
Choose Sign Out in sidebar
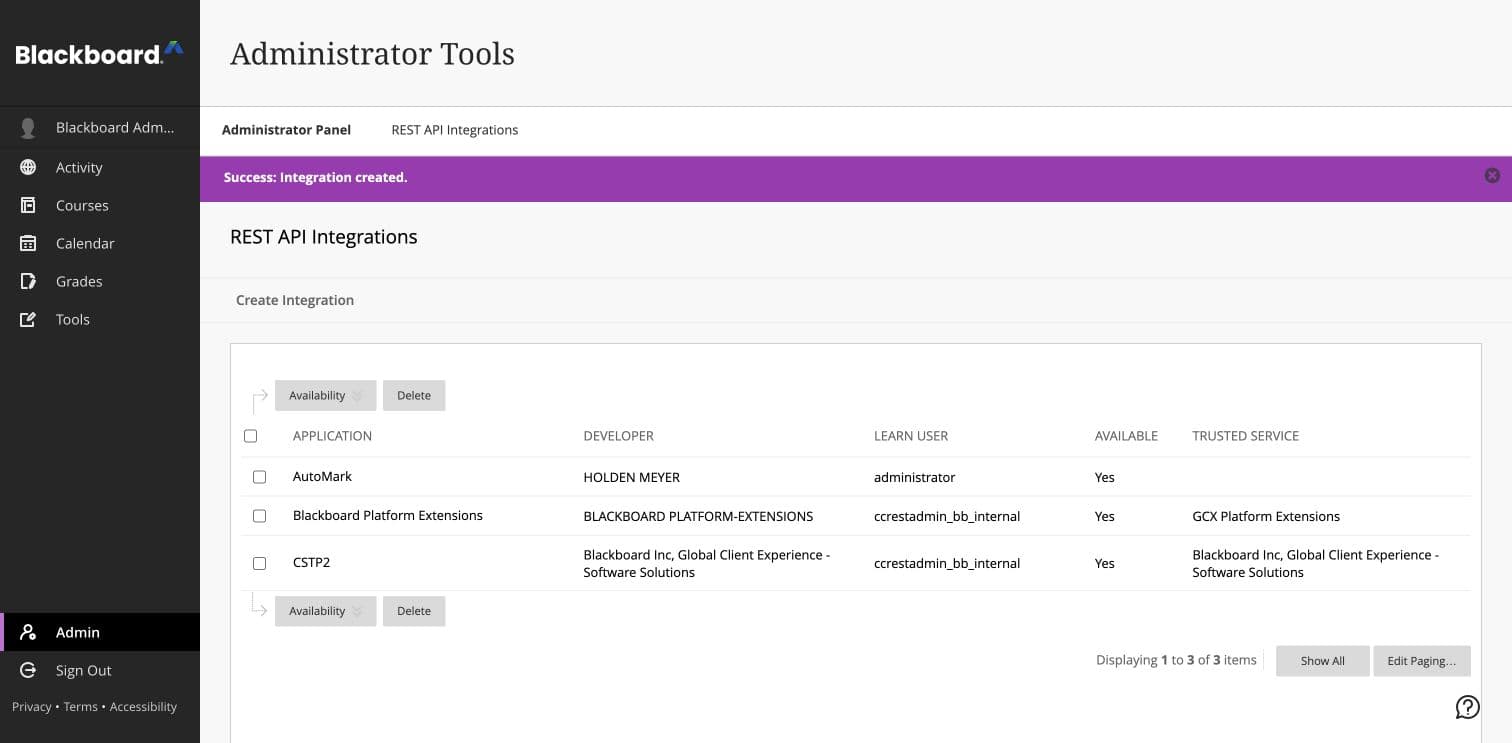[100, 670]
